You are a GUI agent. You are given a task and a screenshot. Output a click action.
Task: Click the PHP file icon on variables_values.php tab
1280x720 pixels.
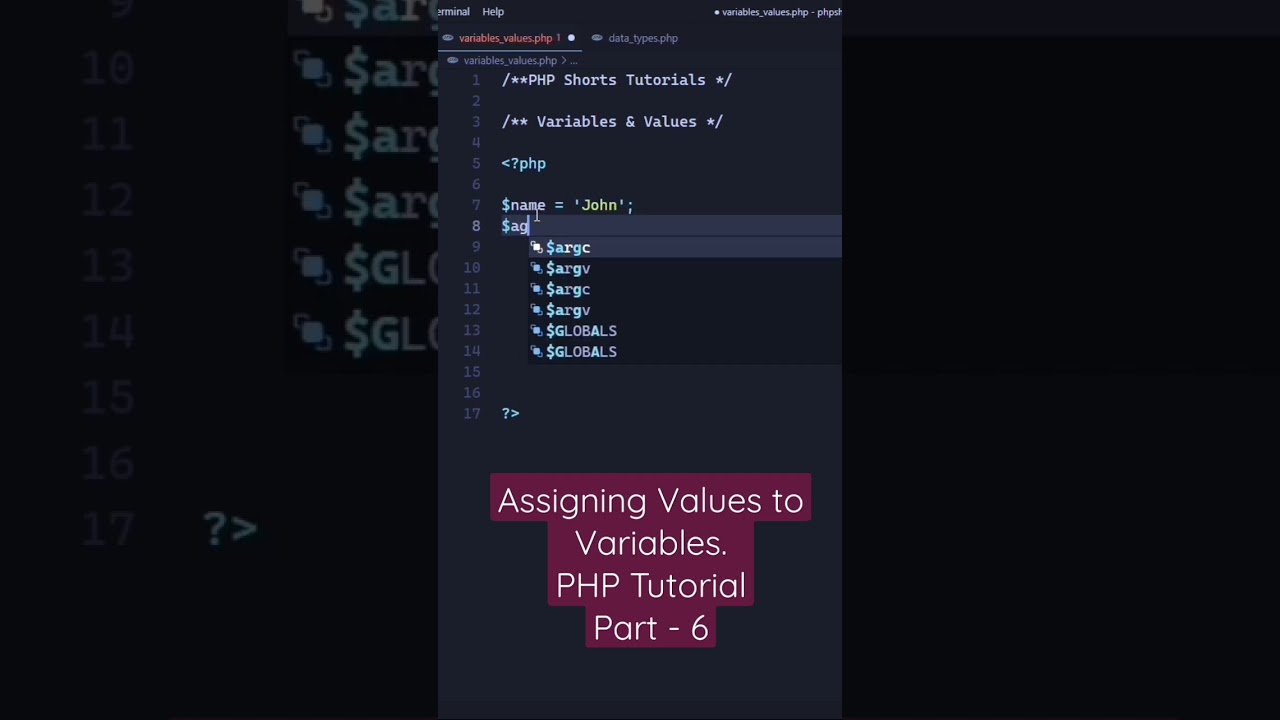(449, 38)
